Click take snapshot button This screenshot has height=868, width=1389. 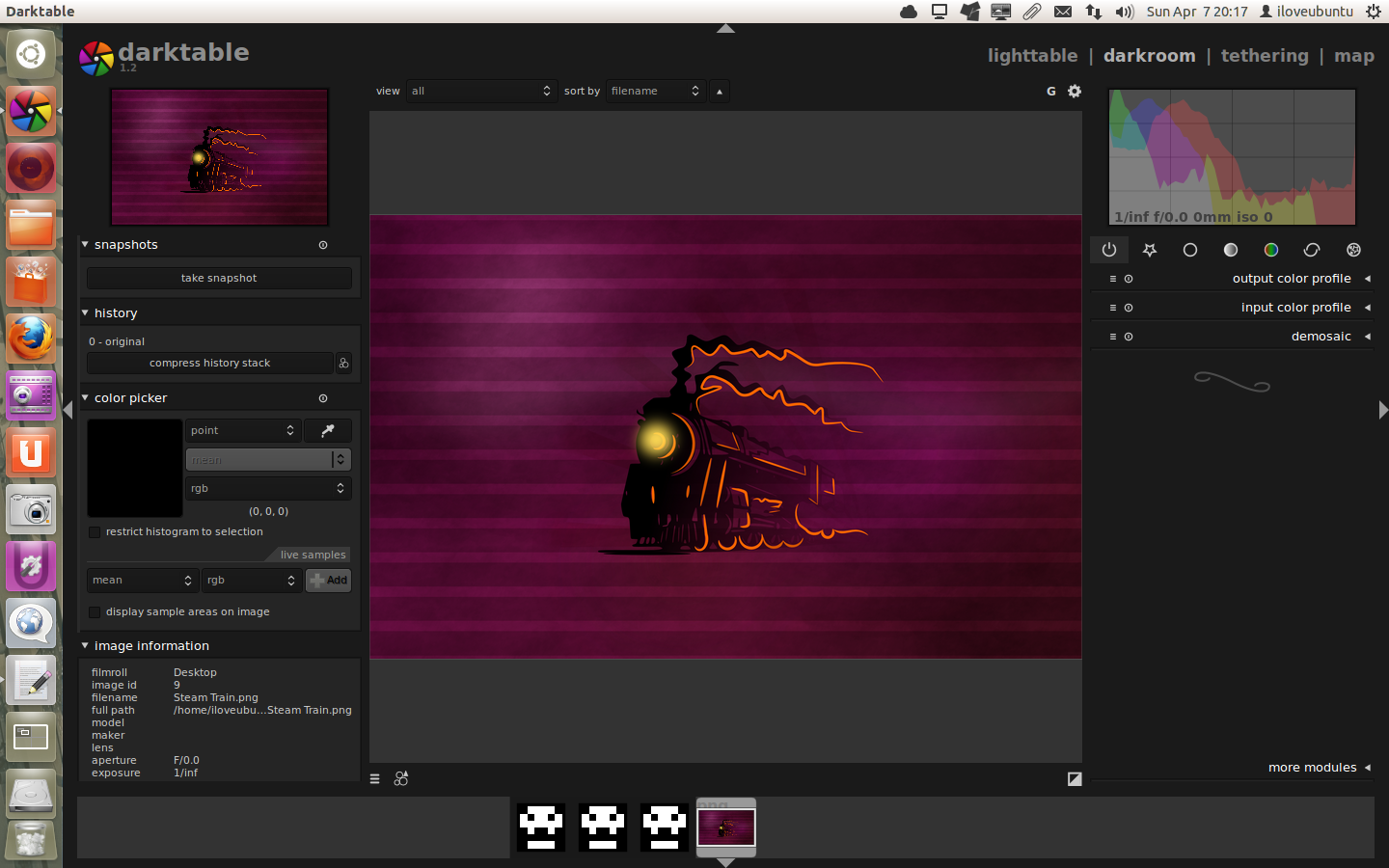coord(219,278)
